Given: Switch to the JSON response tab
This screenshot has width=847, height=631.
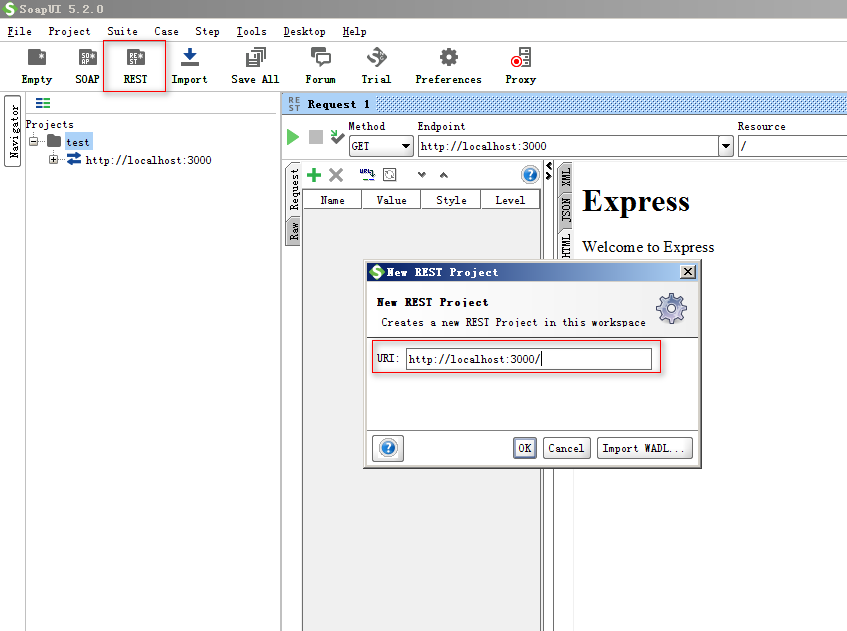Looking at the screenshot, I should 565,210.
